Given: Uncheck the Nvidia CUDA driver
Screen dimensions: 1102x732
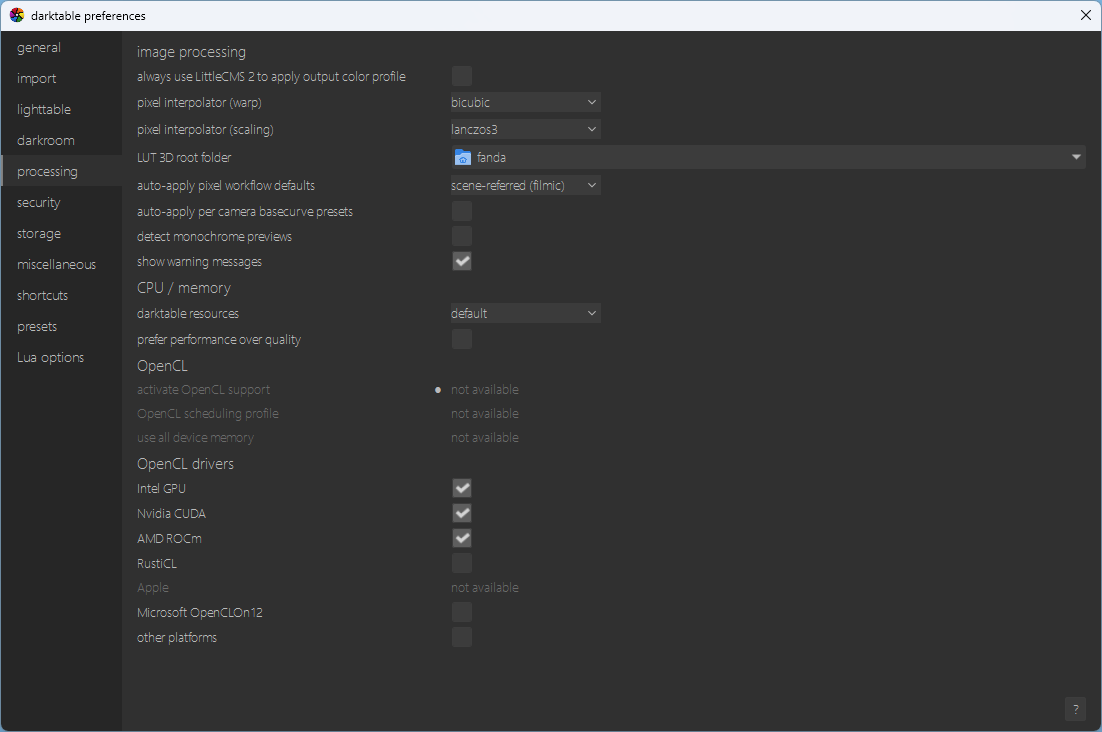Looking at the screenshot, I should click(462, 513).
